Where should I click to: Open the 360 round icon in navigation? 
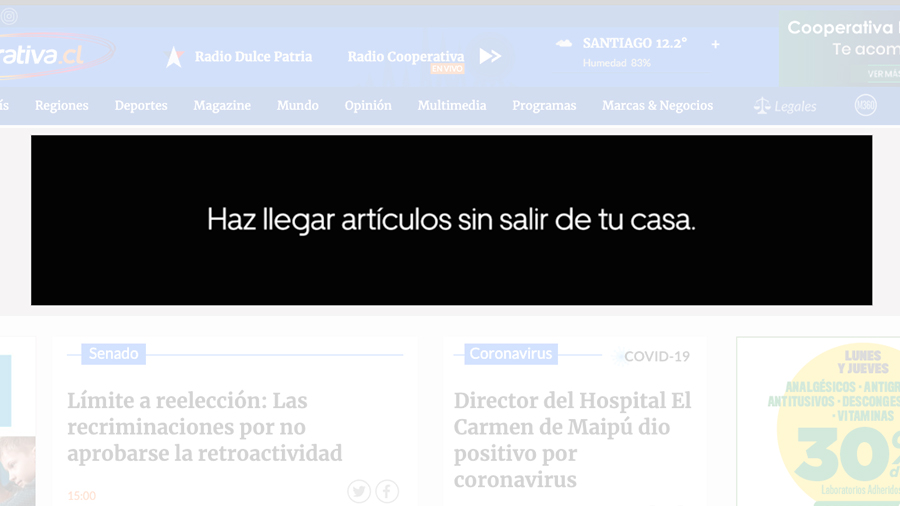(865, 105)
